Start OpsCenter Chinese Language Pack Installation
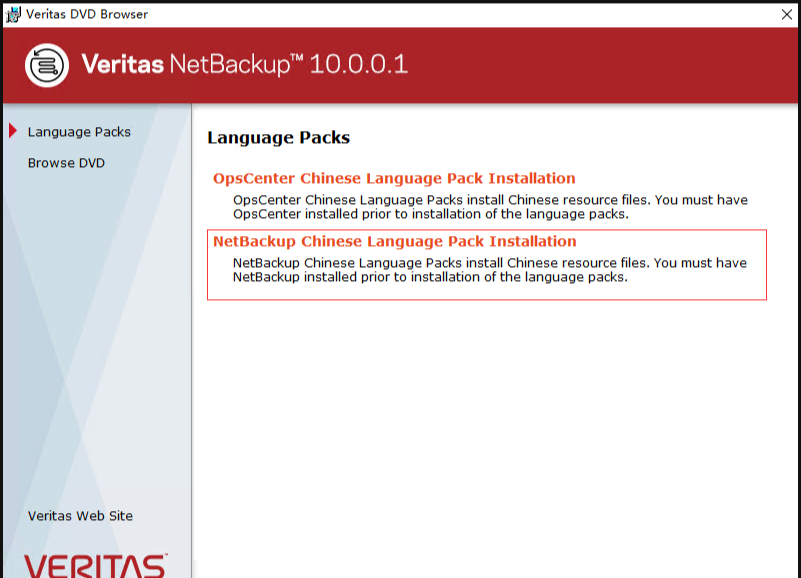Screen dimensions: 801x578 click(x=394, y=178)
